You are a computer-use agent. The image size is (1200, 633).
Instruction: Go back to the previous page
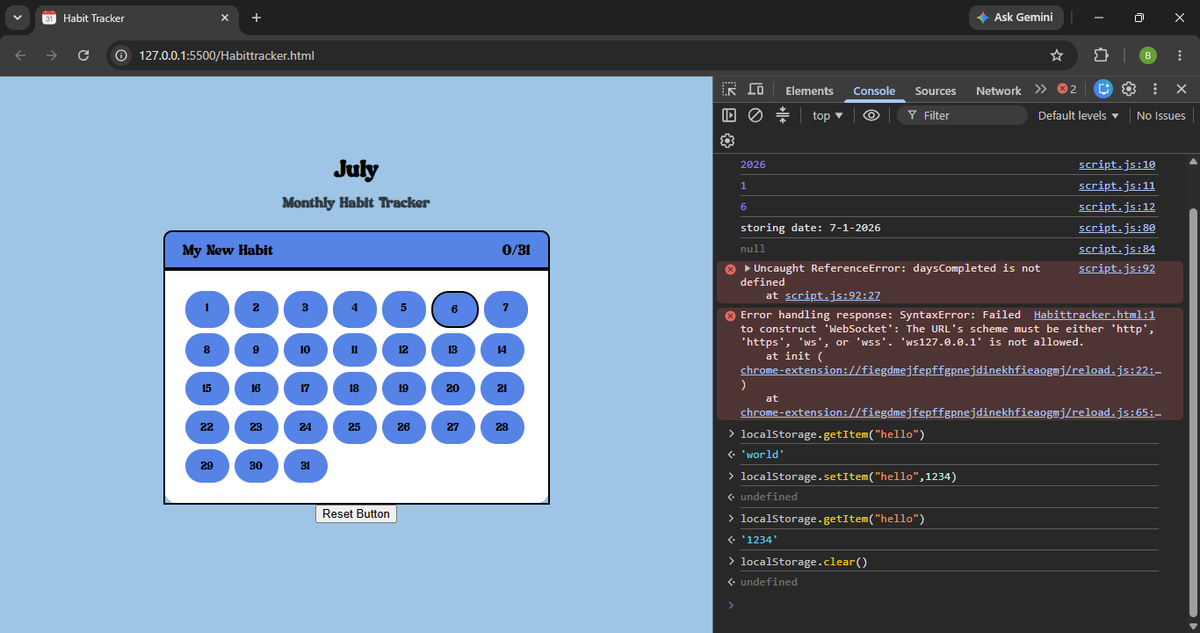21,55
